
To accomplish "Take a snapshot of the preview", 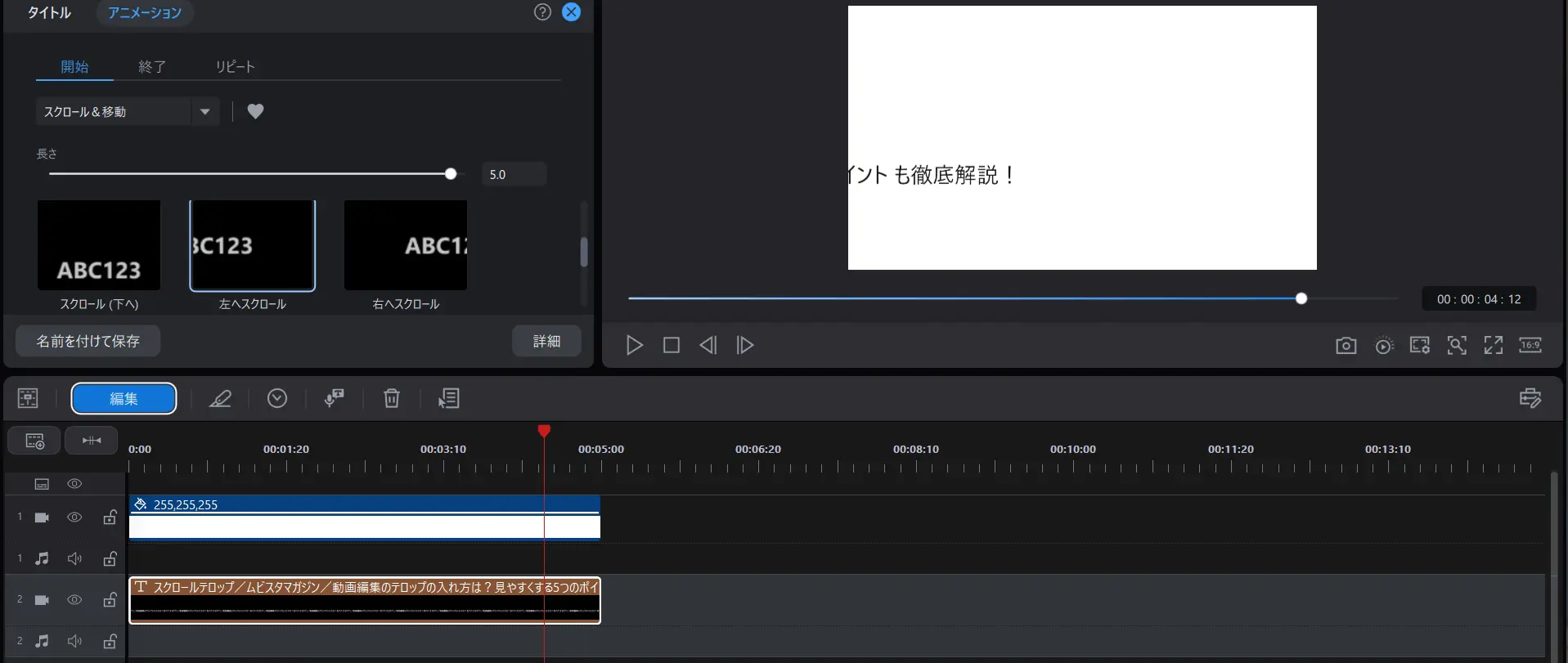I will coord(1346,346).
